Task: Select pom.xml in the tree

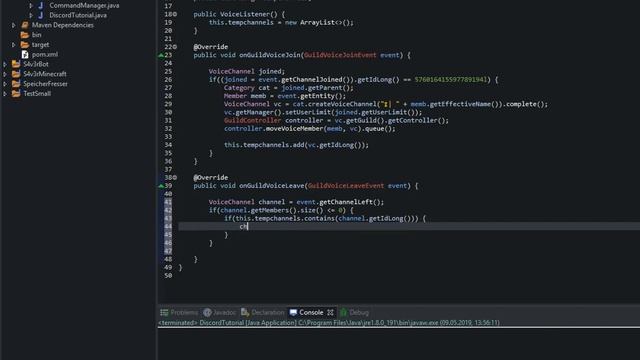Action: pyautogui.click(x=45, y=54)
